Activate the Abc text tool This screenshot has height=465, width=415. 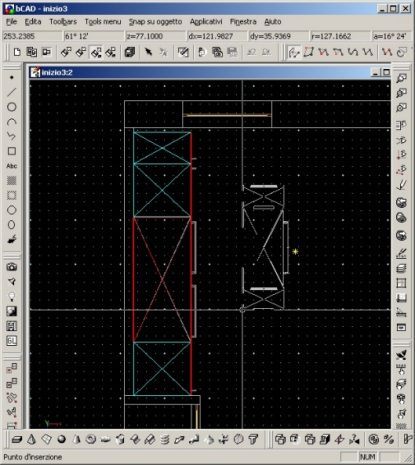[x=12, y=166]
